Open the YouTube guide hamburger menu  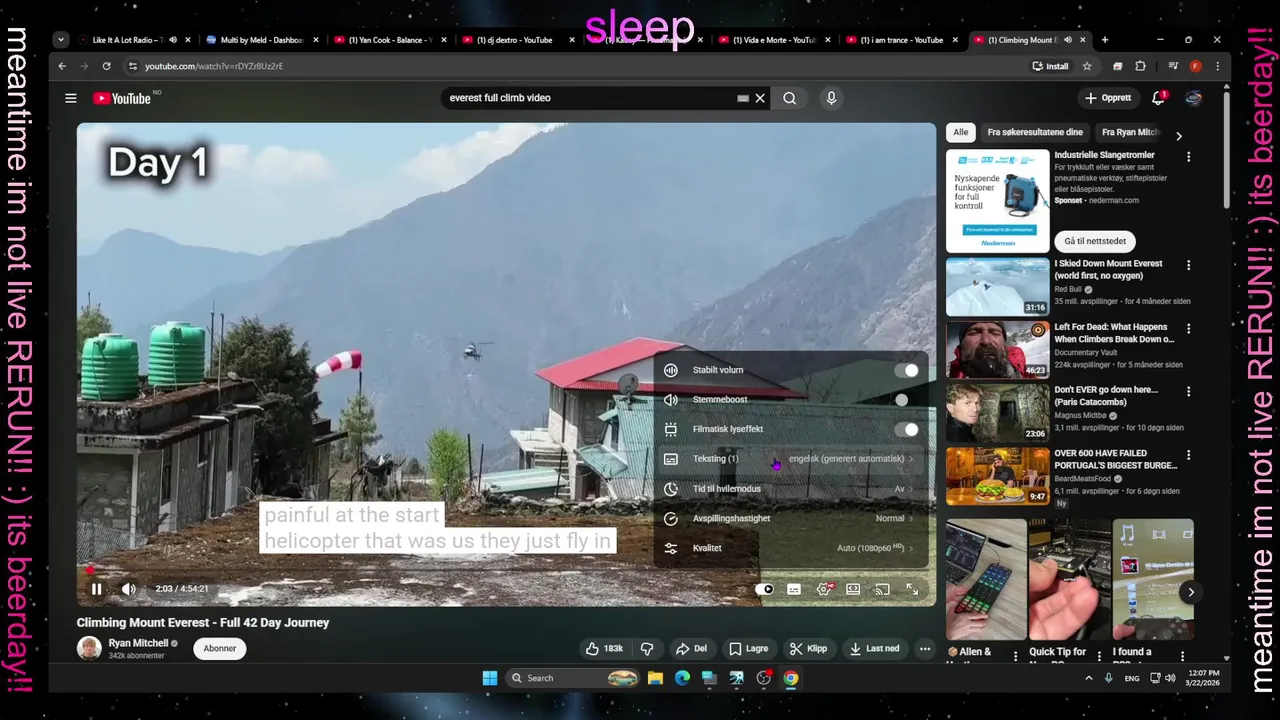pos(71,98)
